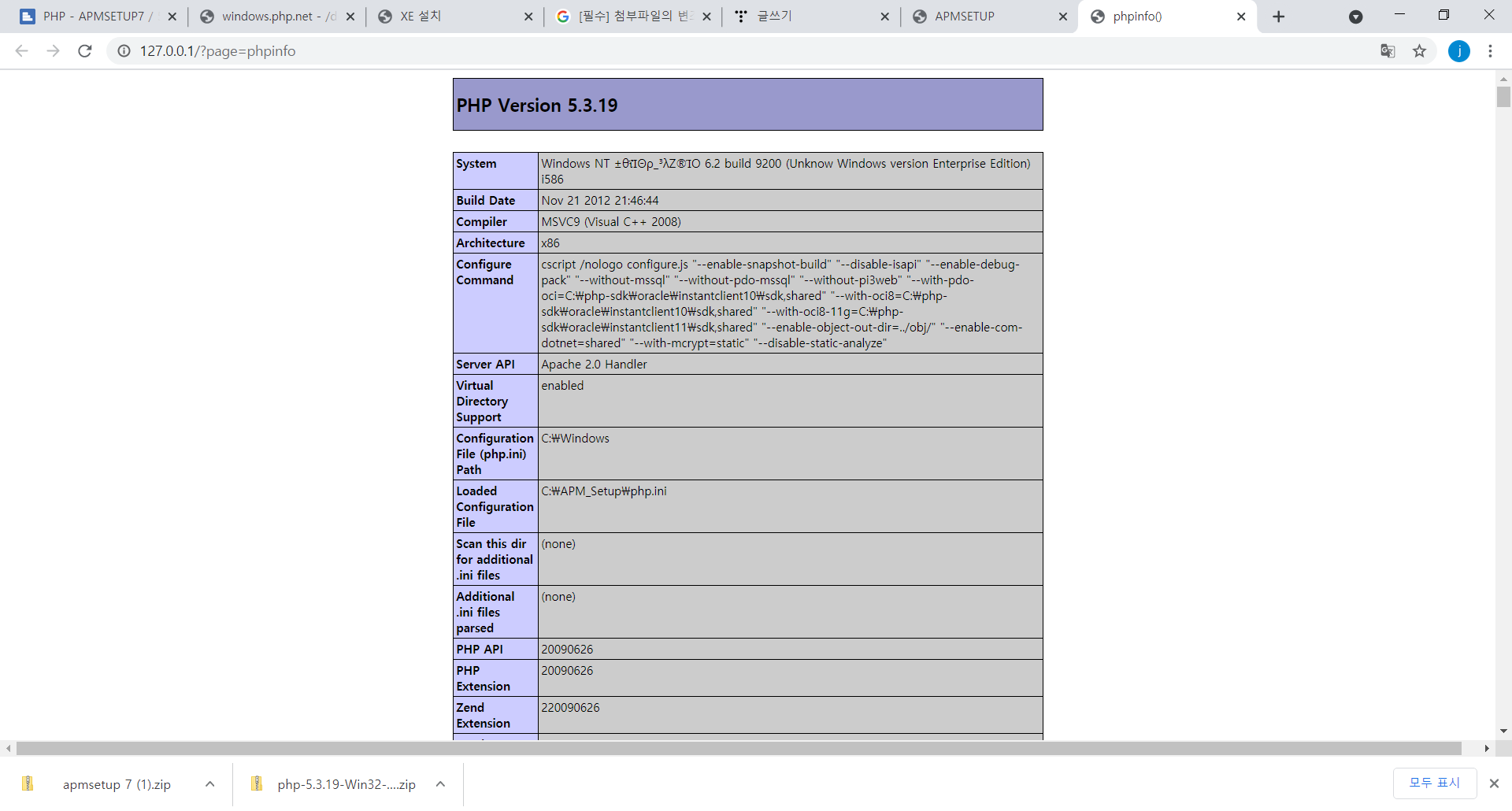Click the horizontal scrollbar left arrow
Image resolution: width=1512 pixels, height=811 pixels.
click(8, 748)
